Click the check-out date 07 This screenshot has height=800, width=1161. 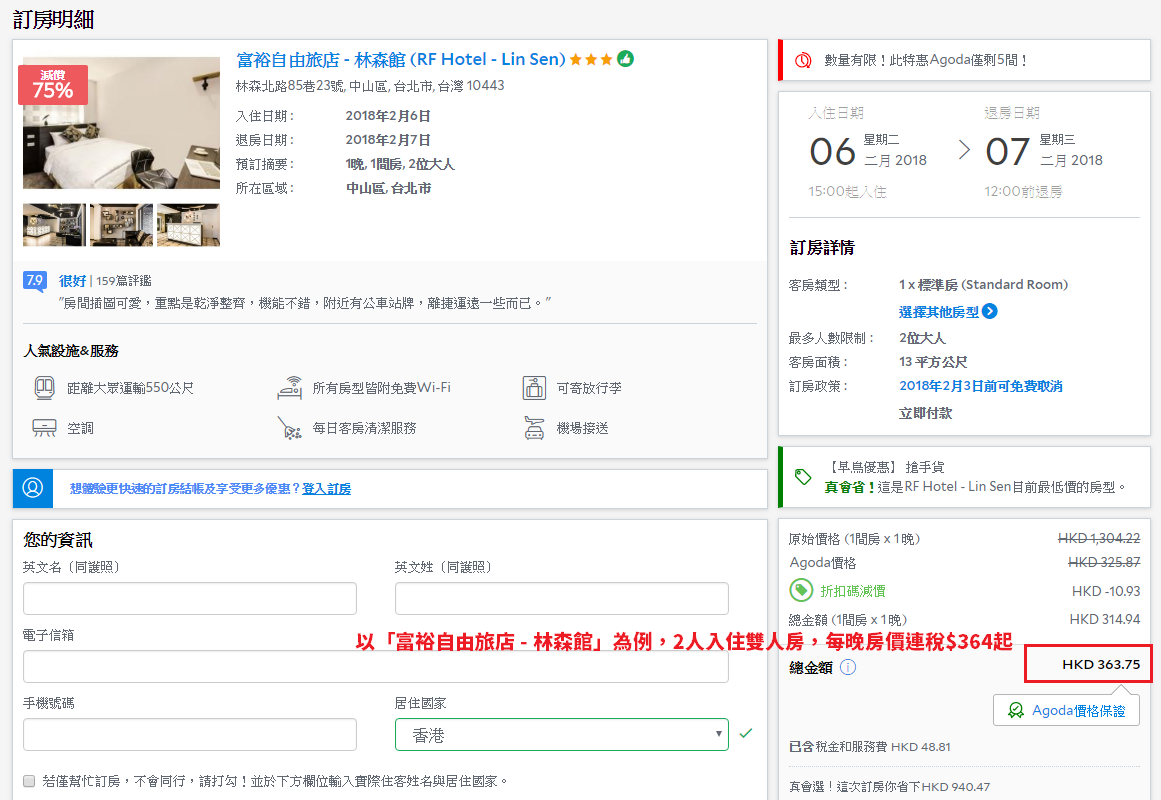pos(1007,152)
